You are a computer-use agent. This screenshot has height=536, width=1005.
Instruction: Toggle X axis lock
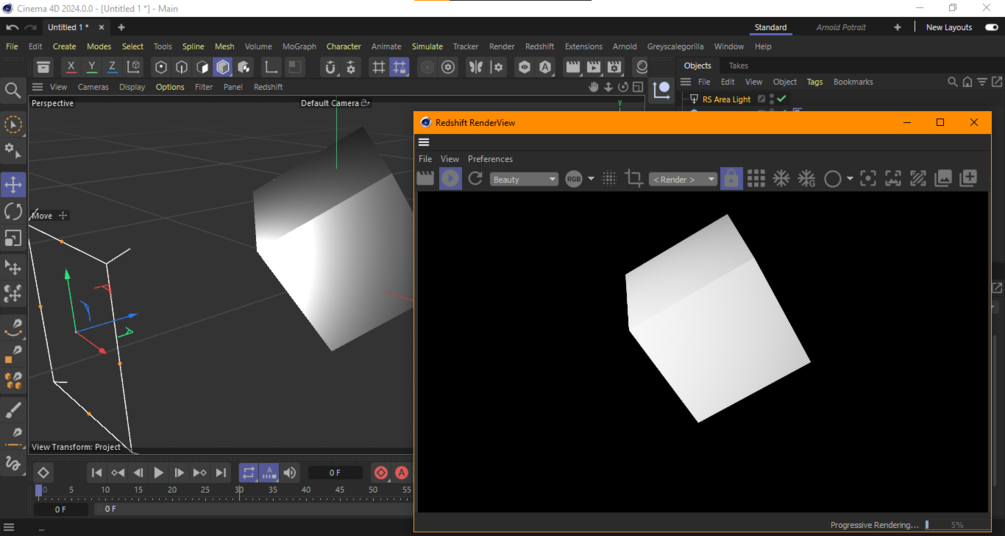coord(71,67)
